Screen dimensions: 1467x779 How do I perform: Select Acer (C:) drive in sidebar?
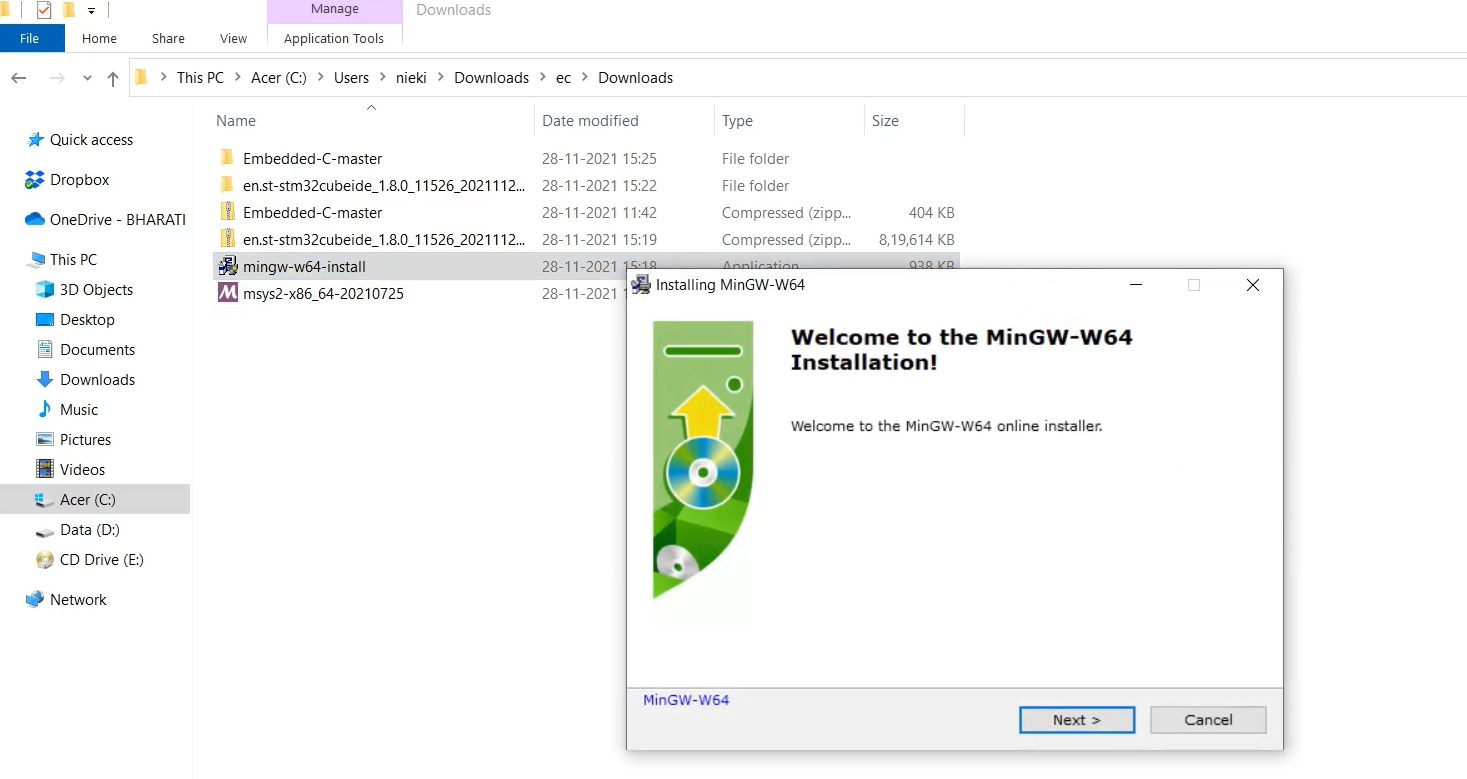(88, 500)
